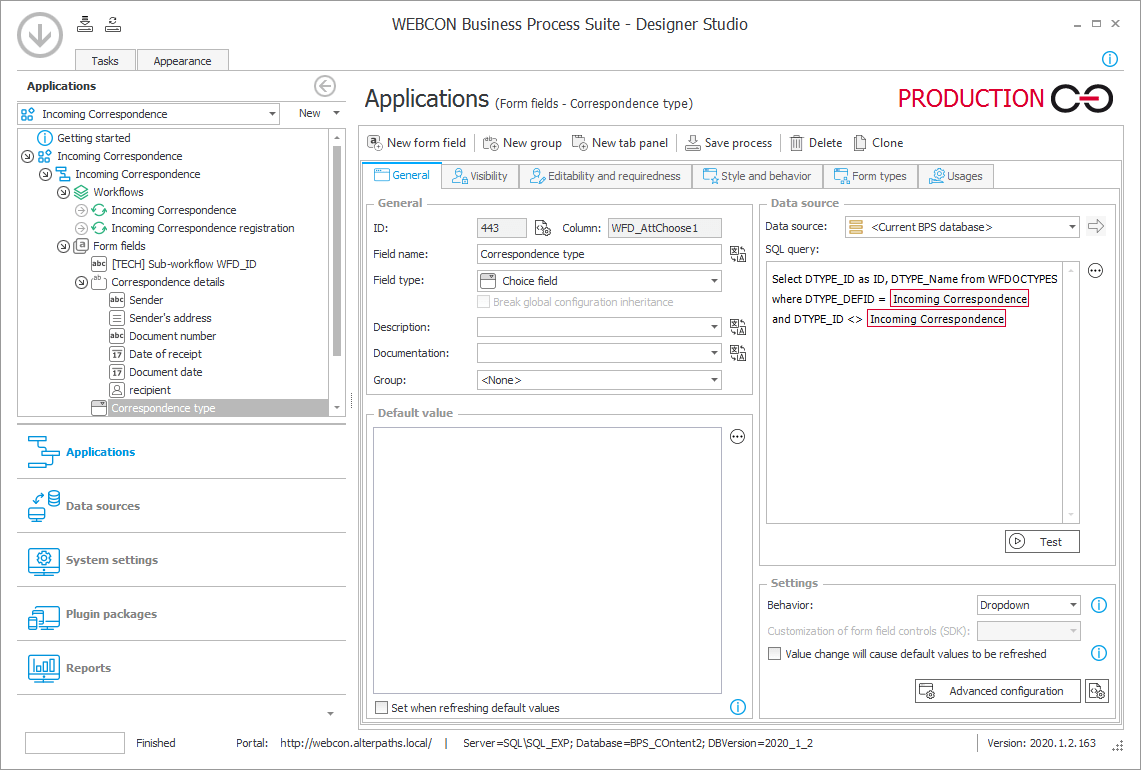Click the back arrow in Applications panel header
The height and width of the screenshot is (770, 1141).
click(325, 86)
